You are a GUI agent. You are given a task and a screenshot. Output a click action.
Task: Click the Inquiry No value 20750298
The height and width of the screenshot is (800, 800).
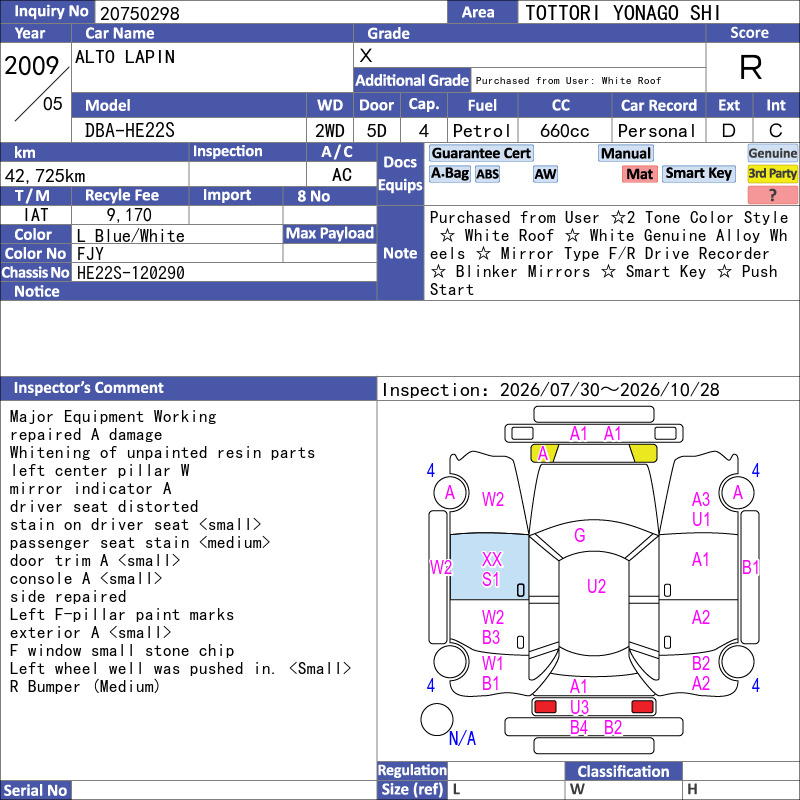[x=140, y=13]
